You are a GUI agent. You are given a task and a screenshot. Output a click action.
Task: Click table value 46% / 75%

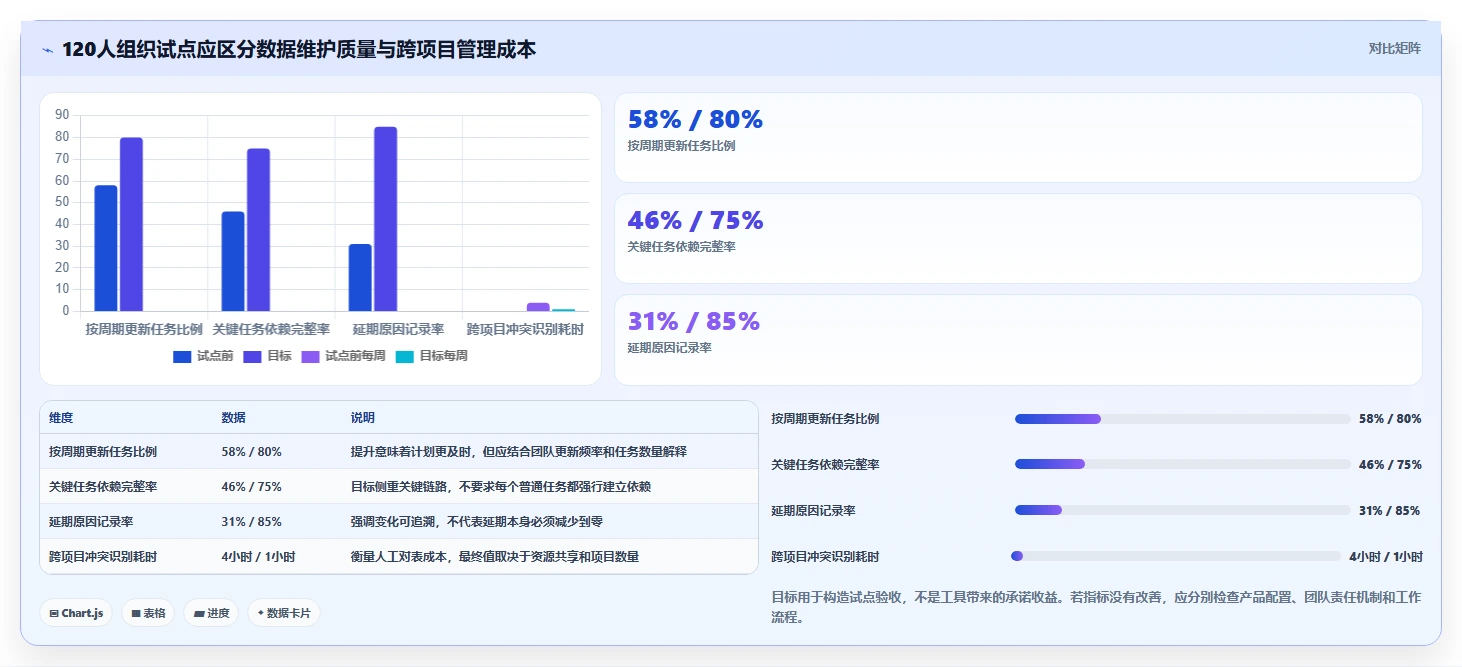tap(251, 487)
